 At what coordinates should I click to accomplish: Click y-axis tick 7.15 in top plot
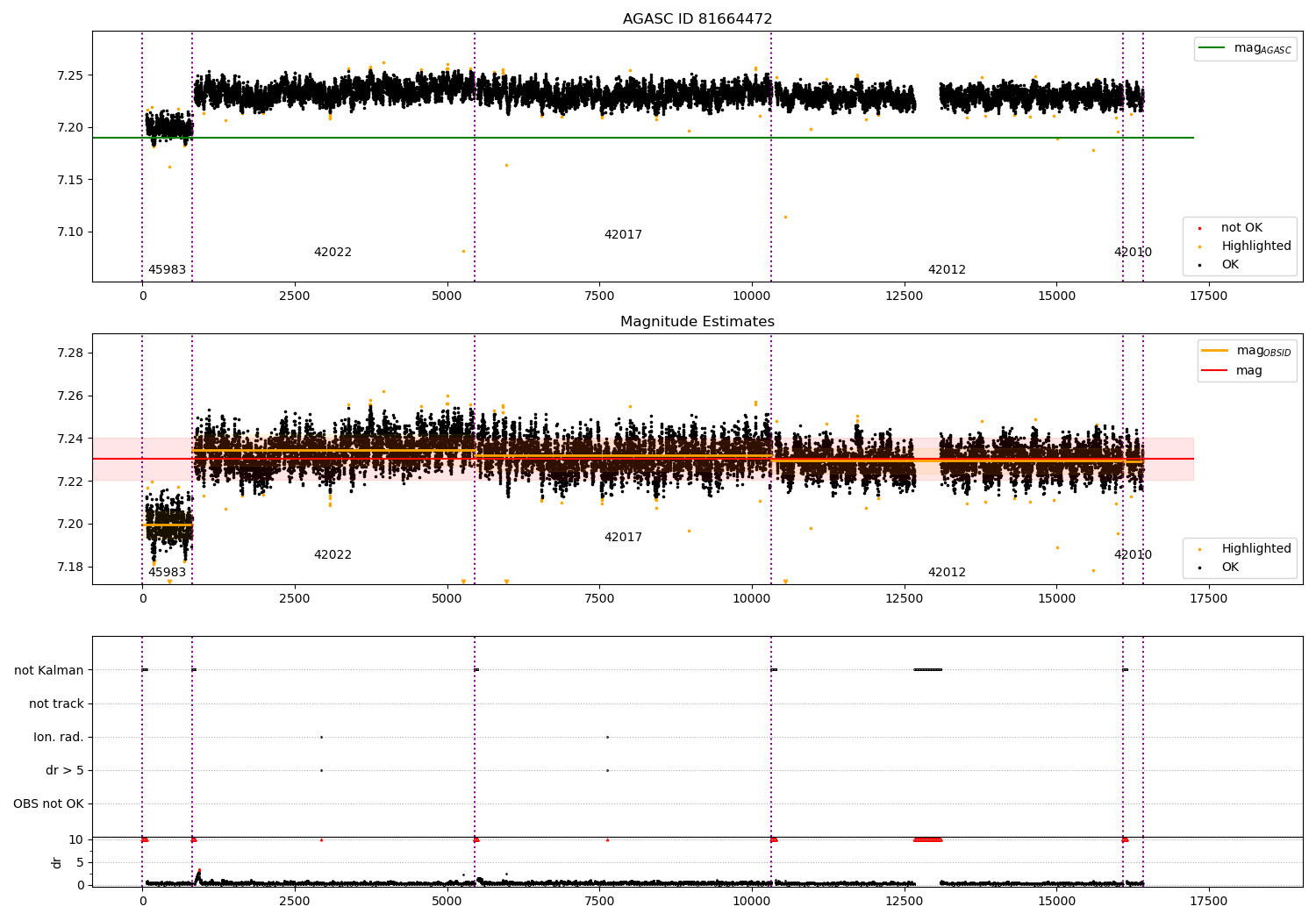tap(70, 180)
